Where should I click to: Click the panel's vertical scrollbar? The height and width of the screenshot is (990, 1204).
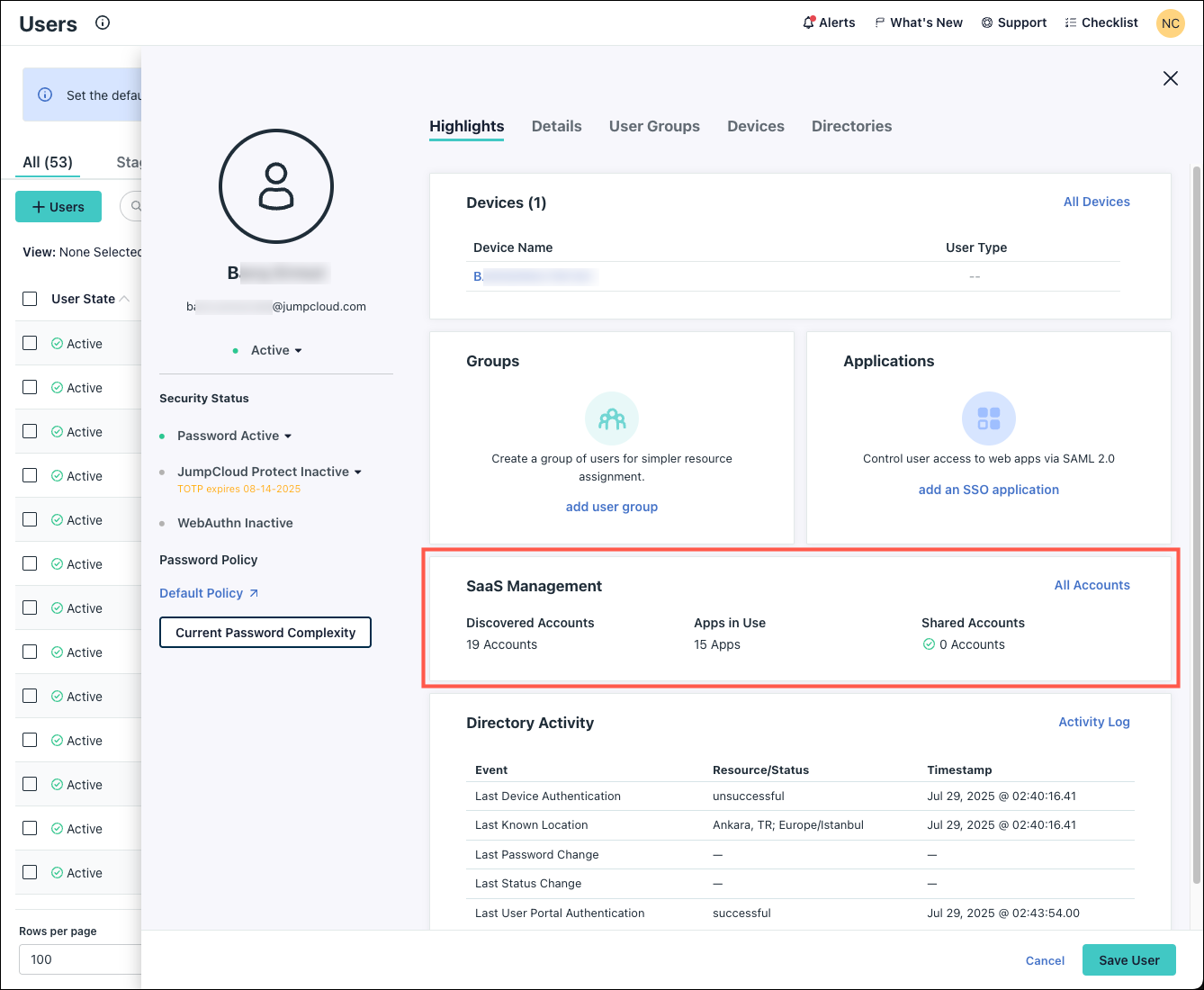point(1196,522)
